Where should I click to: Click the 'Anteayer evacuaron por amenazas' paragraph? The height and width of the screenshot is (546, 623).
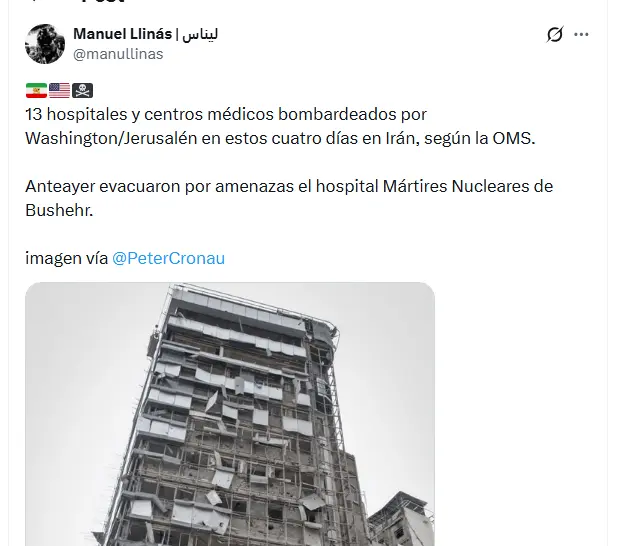coord(289,198)
